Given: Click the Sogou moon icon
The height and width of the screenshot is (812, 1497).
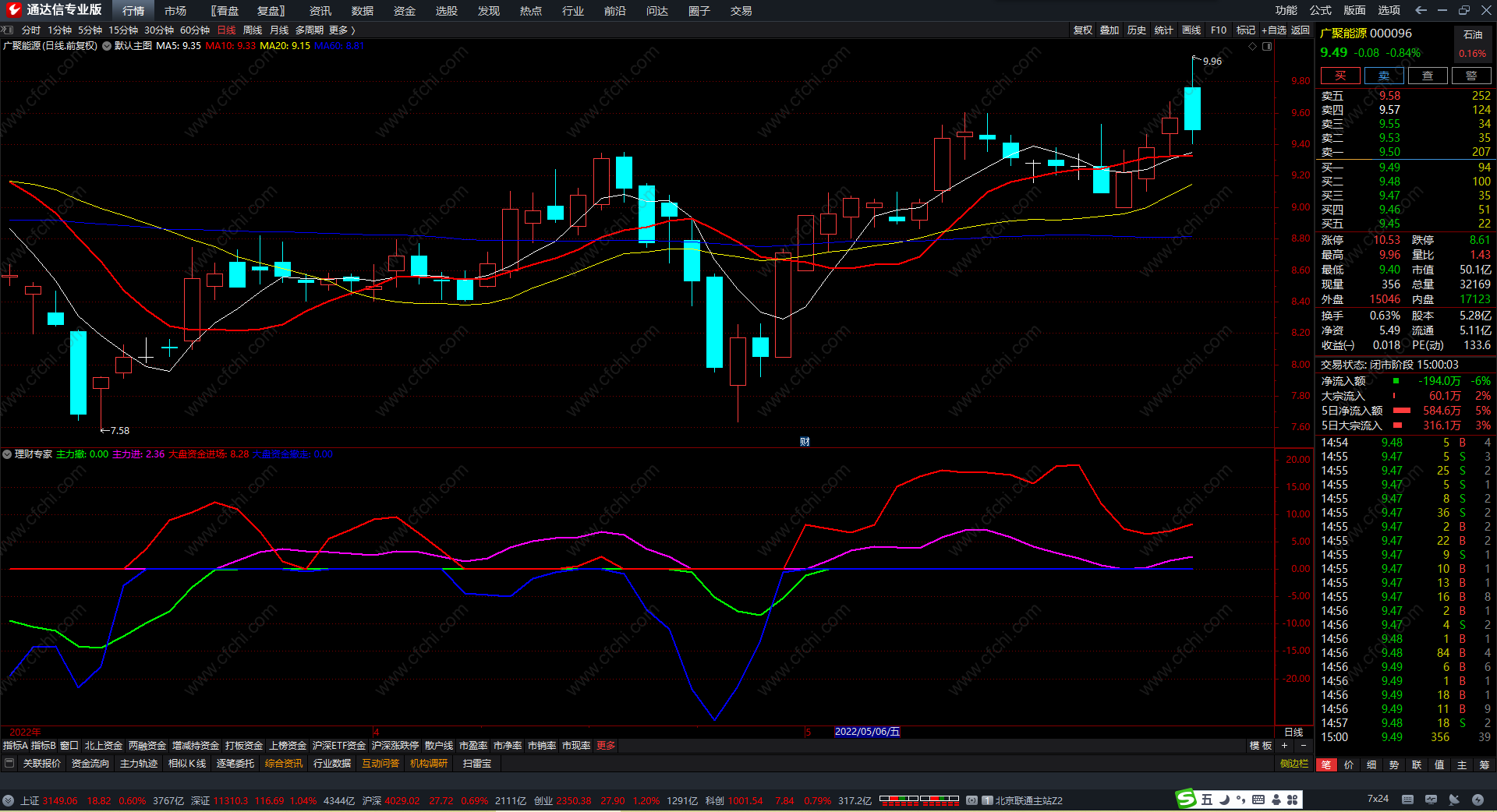Looking at the screenshot, I should [1224, 800].
